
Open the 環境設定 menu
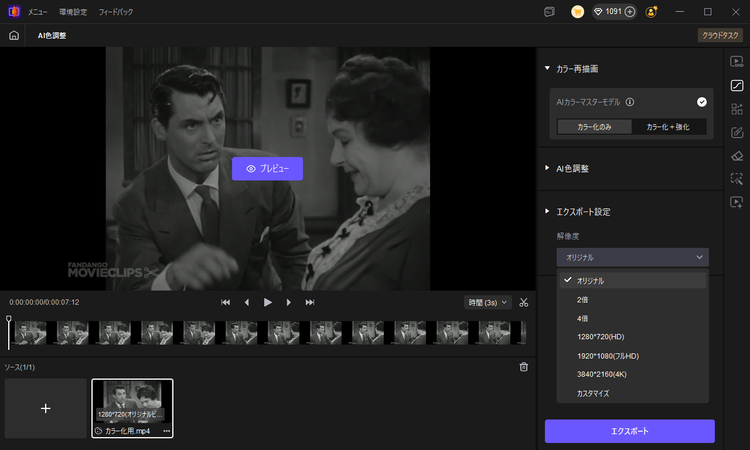73,12
